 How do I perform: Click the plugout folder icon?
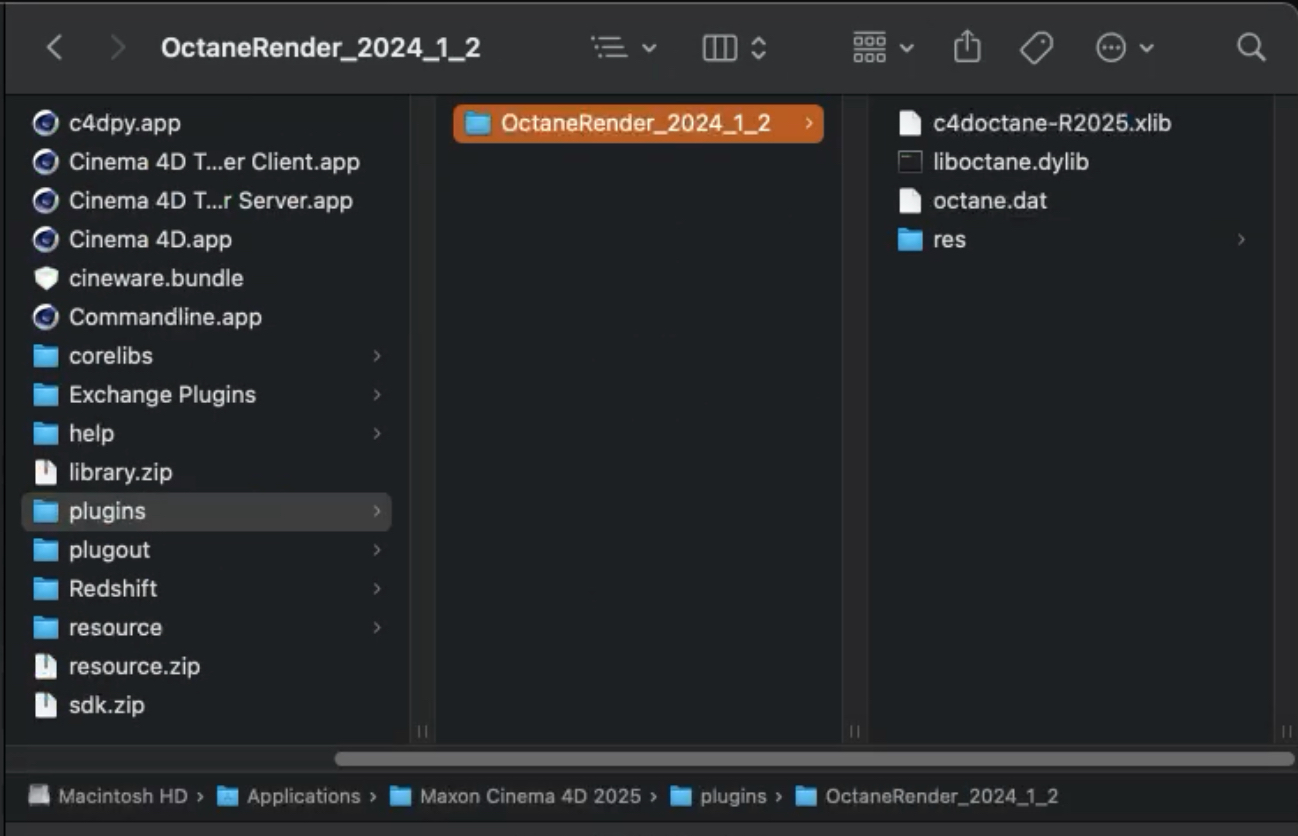click(45, 550)
